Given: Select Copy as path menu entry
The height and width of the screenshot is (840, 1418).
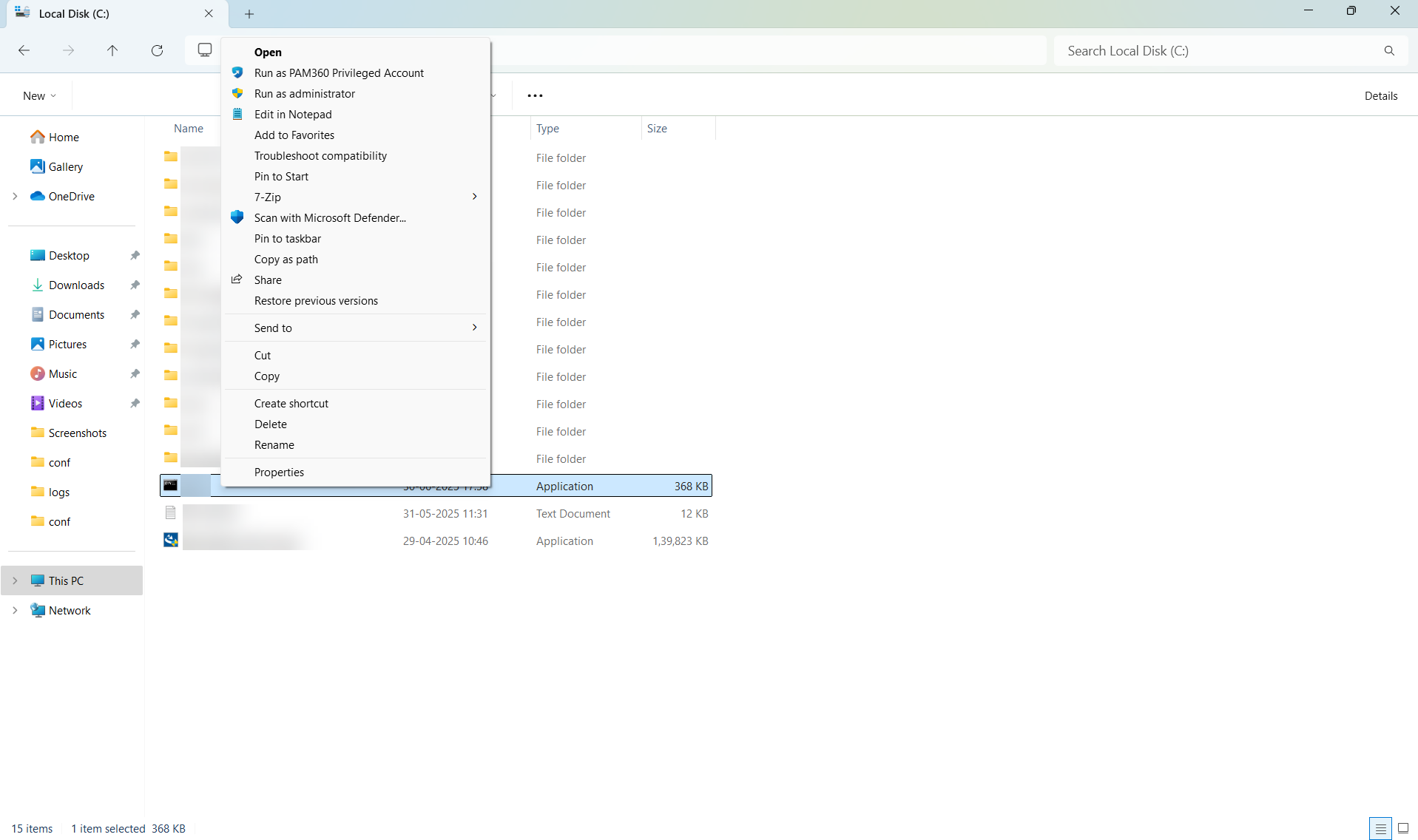Looking at the screenshot, I should click(286, 260).
